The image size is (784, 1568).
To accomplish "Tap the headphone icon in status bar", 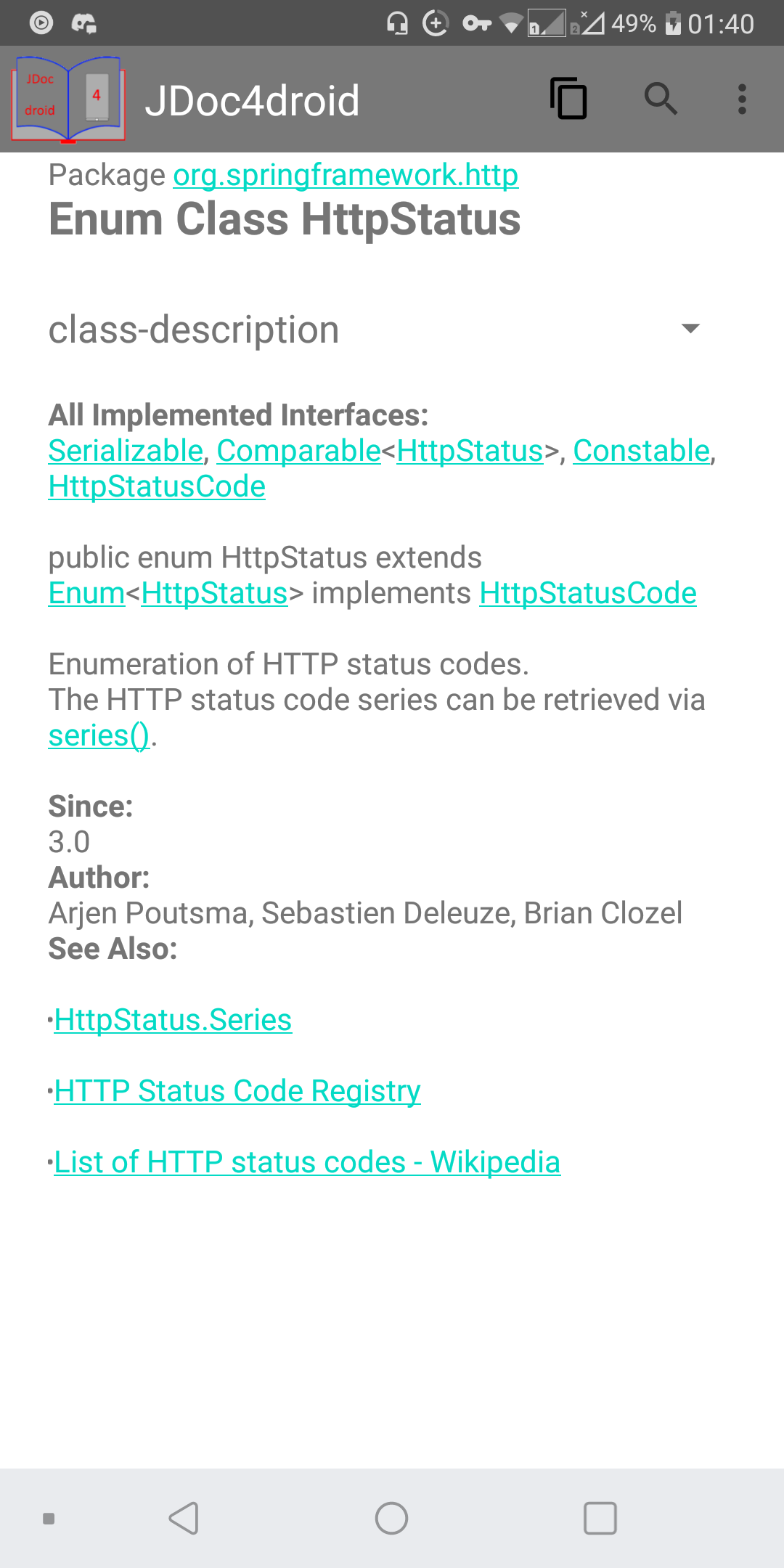I will click(397, 23).
